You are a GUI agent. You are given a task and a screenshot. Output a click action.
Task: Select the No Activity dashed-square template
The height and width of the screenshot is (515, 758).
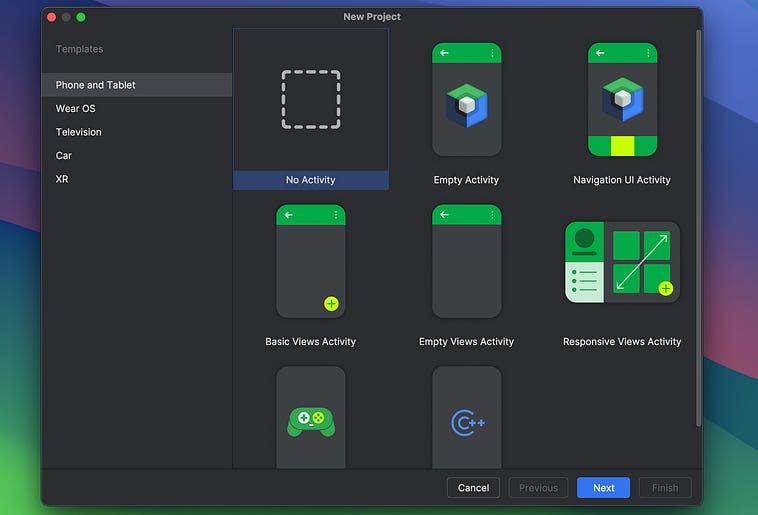(311, 100)
